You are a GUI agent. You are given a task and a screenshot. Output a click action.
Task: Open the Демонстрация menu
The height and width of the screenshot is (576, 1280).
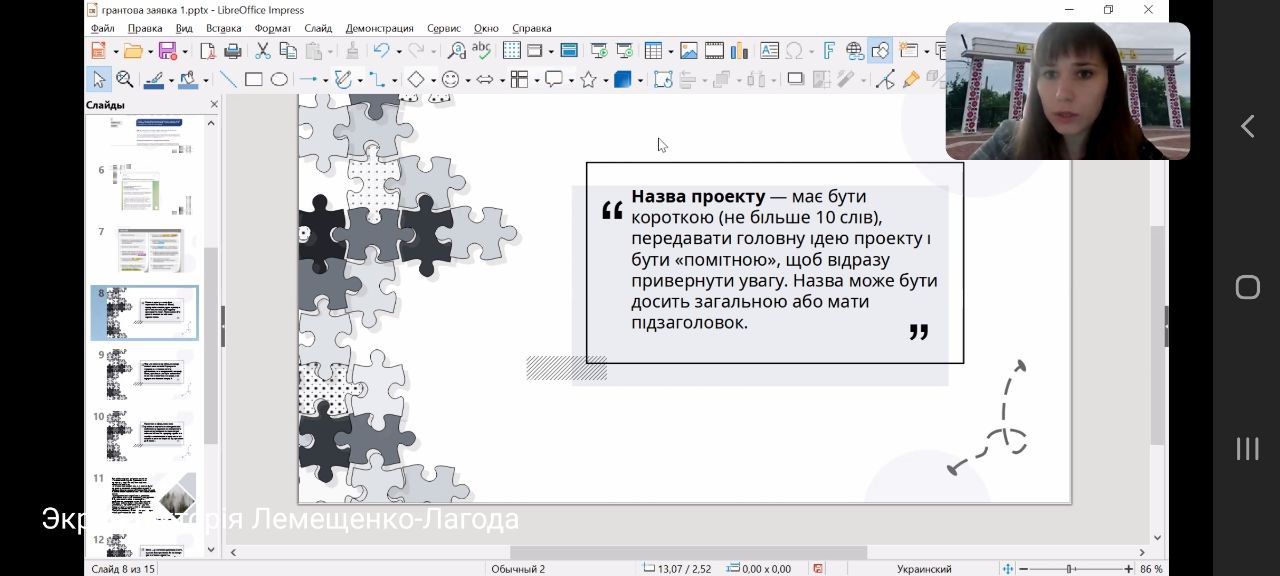[x=379, y=29]
